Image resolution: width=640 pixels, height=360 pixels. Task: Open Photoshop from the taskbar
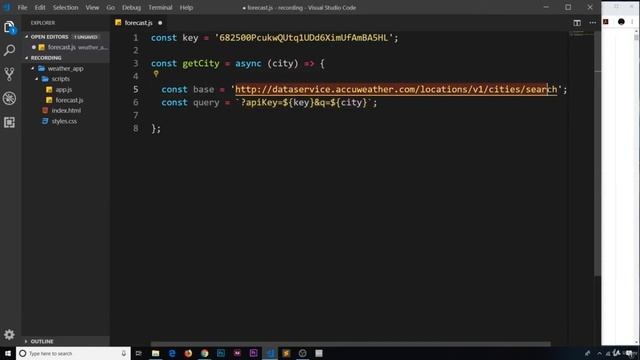221,353
